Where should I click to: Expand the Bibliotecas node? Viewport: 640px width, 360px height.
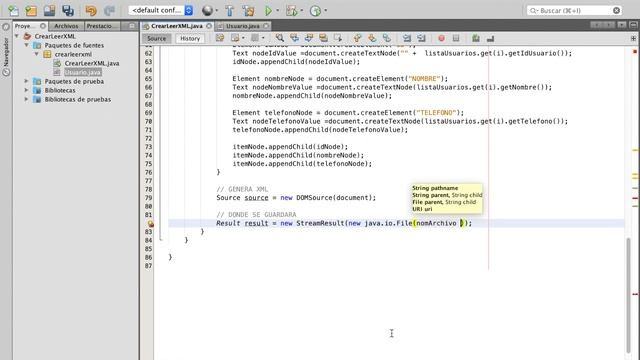(x=27, y=90)
